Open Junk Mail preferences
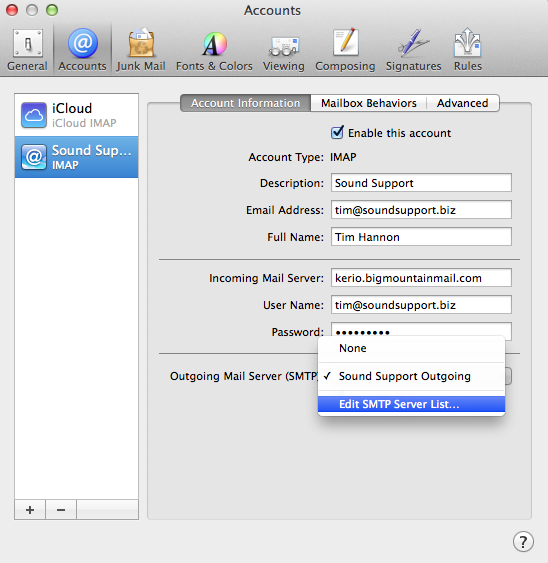This screenshot has height=563, width=548. [x=141, y=50]
